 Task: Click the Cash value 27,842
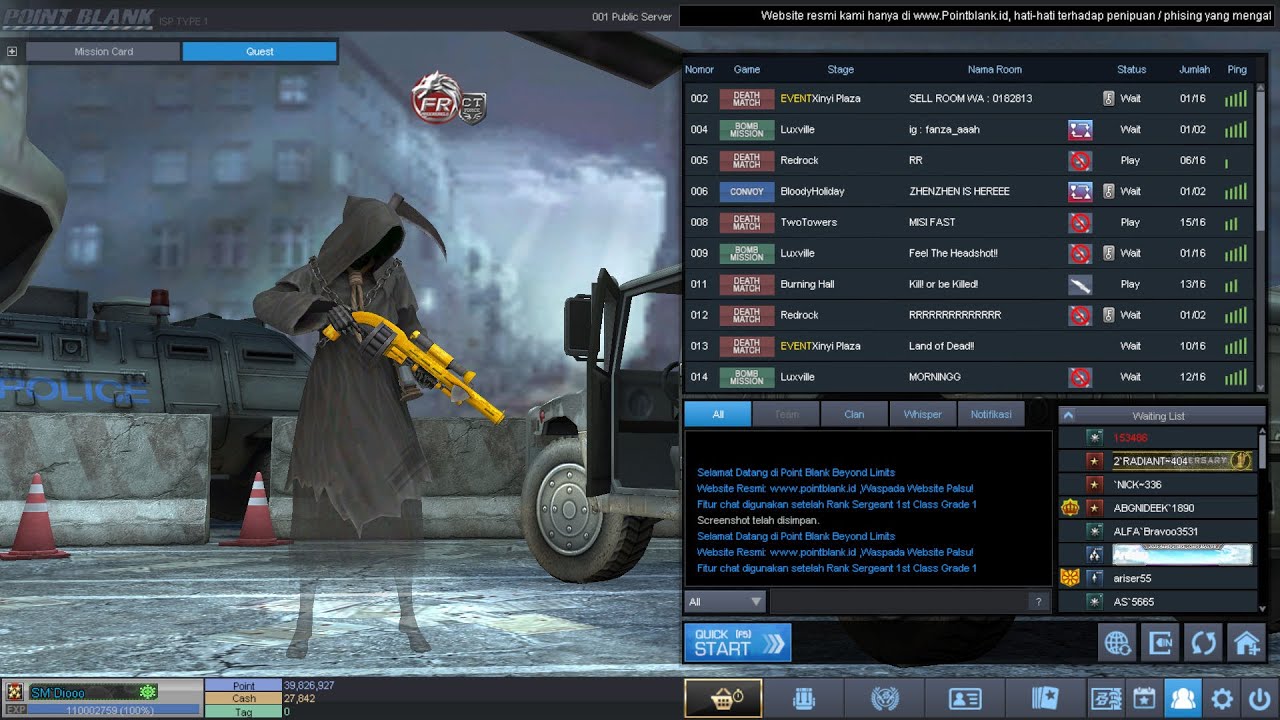(300, 698)
